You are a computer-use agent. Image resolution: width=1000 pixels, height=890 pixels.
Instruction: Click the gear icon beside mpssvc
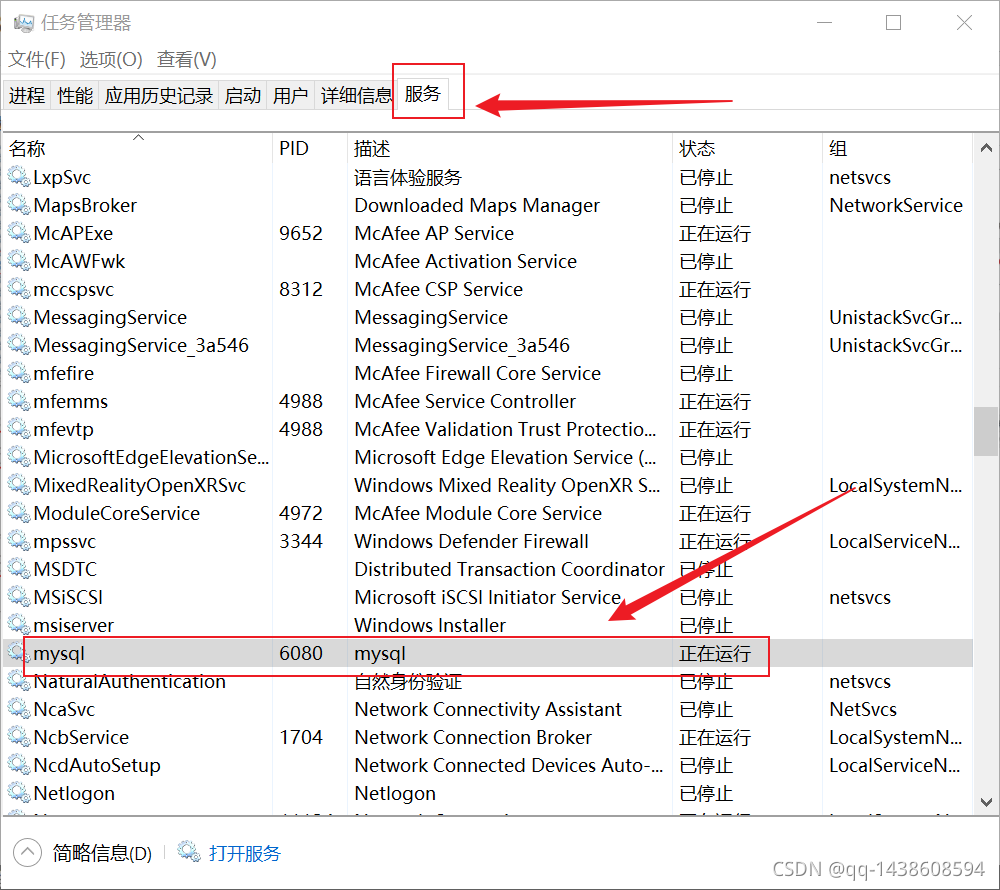(18, 541)
